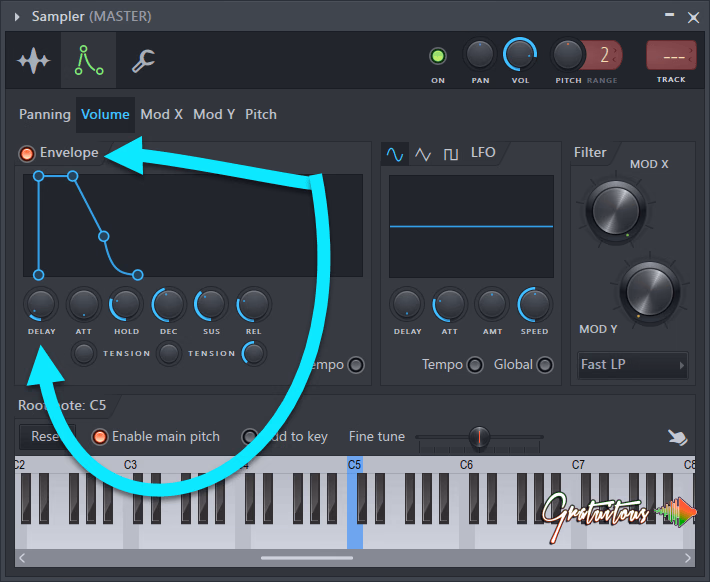This screenshot has width=710, height=582.
Task: Click the envelope HOLD knob
Action: click(125, 303)
